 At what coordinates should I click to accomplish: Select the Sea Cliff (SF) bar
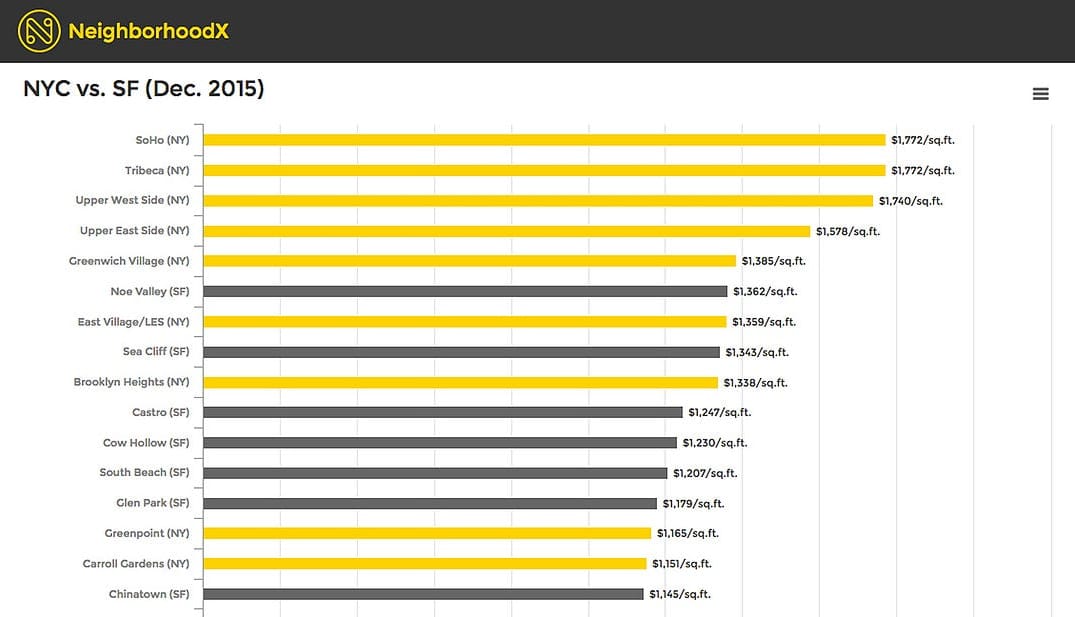461,352
